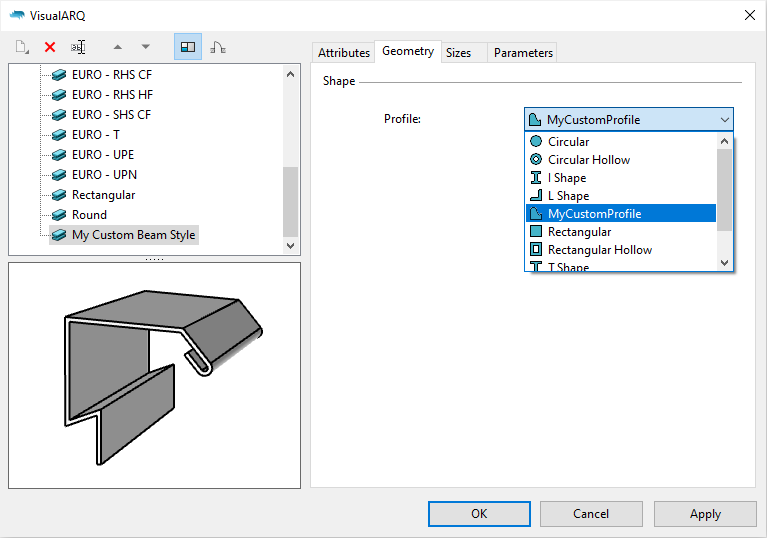Viewport: 767px width, 538px height.
Task: Choose MyCustomProfile highlighted list entry
Action: (x=621, y=214)
